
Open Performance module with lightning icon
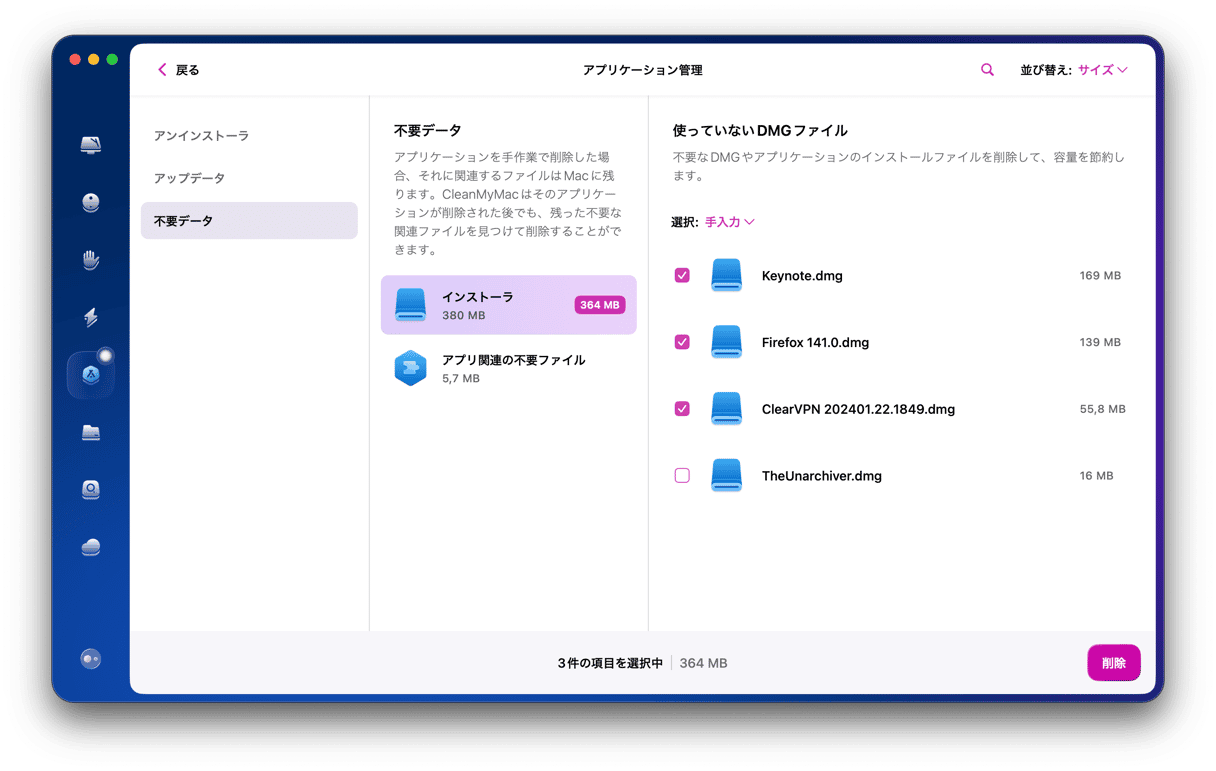[x=91, y=318]
